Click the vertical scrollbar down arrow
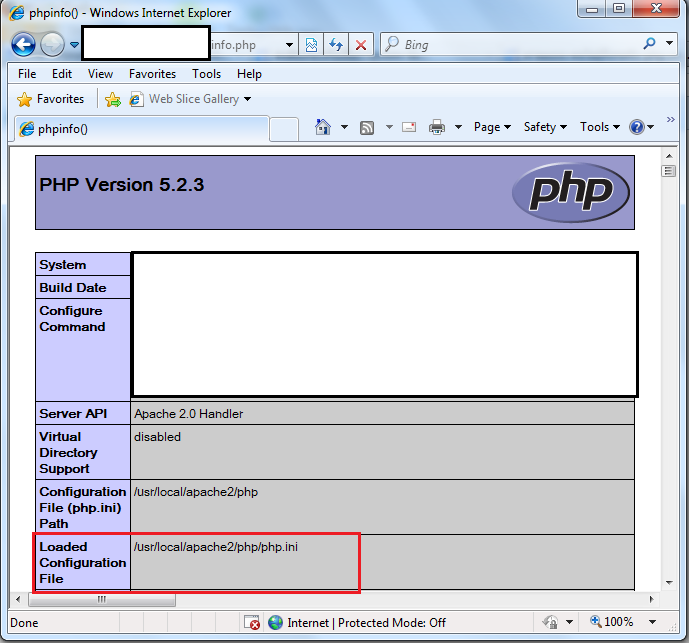This screenshot has height=643, width=689. 669,583
